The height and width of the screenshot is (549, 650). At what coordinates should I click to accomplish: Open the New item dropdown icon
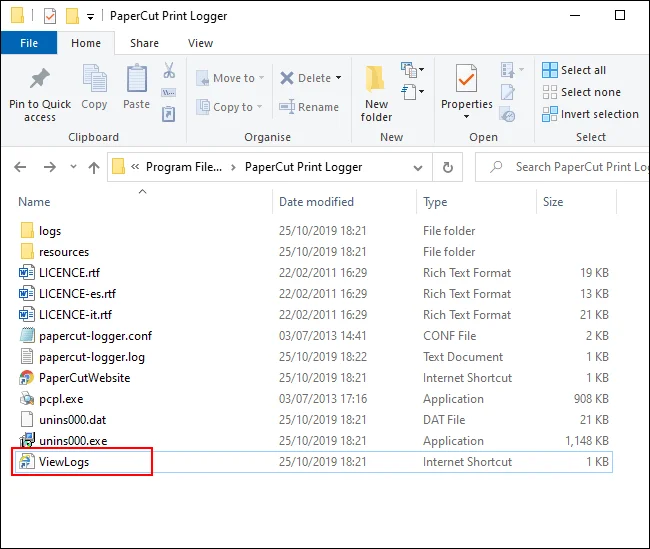pyautogui.click(x=412, y=70)
